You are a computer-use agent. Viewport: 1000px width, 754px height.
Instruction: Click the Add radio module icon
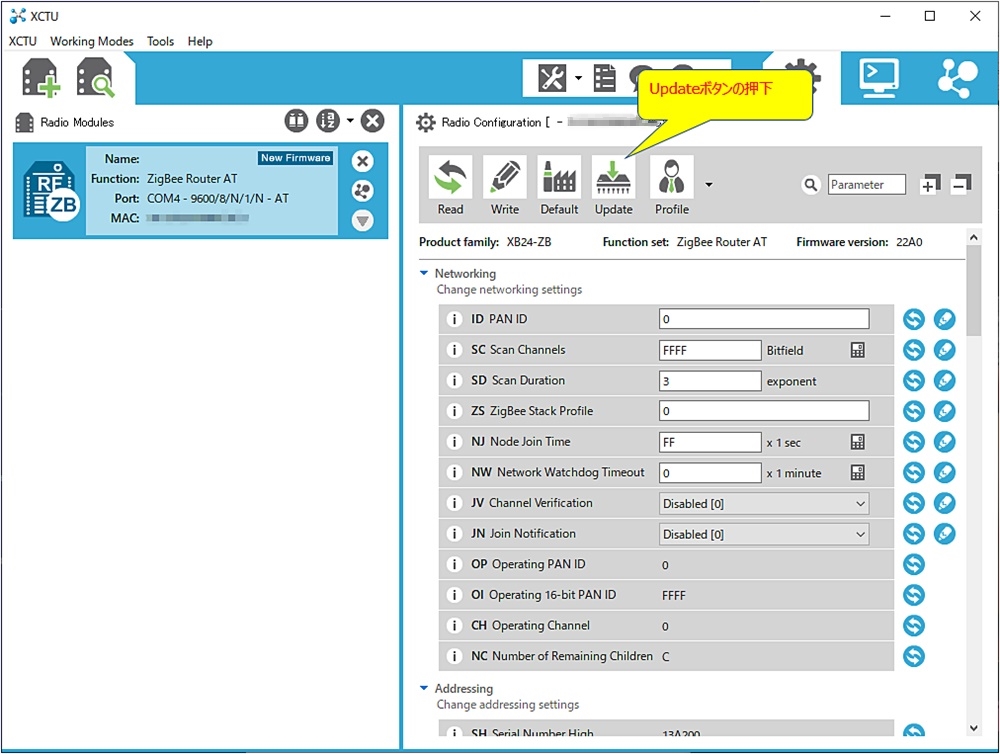(41, 78)
